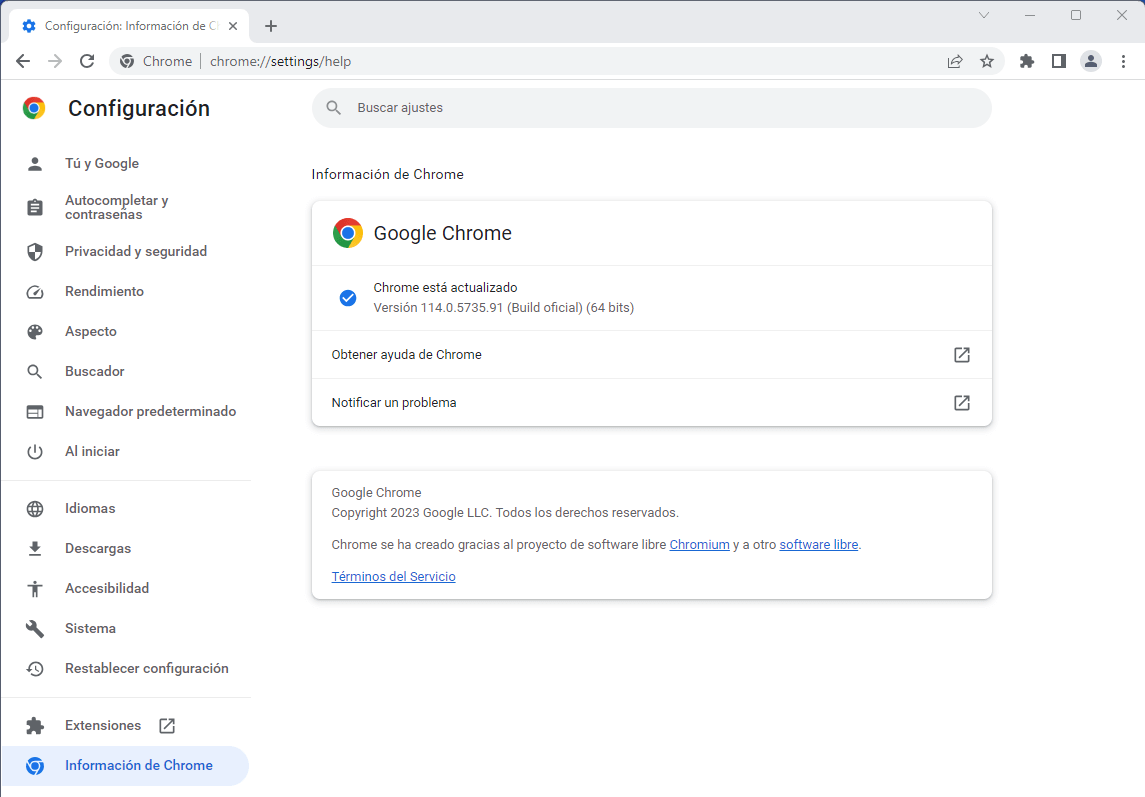Open a new tab with plus button
This screenshot has height=797, width=1145.
click(271, 26)
